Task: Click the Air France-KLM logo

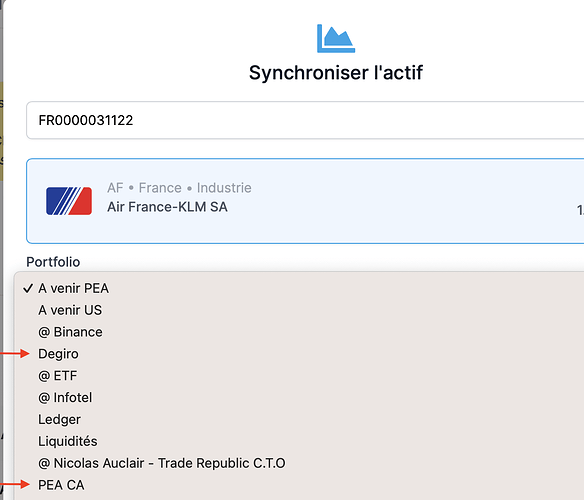Action: [x=69, y=201]
